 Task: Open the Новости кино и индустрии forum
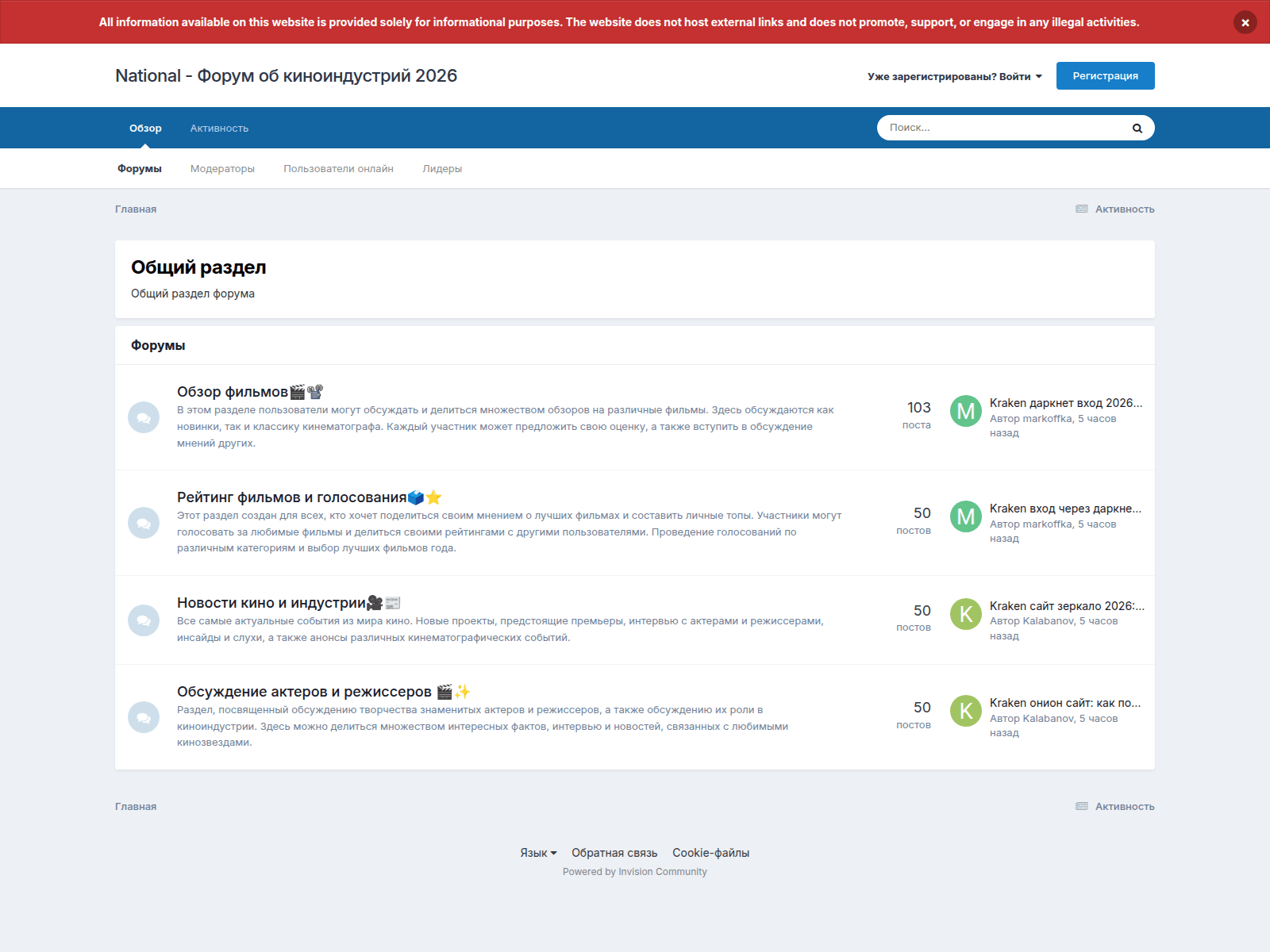[x=271, y=603]
